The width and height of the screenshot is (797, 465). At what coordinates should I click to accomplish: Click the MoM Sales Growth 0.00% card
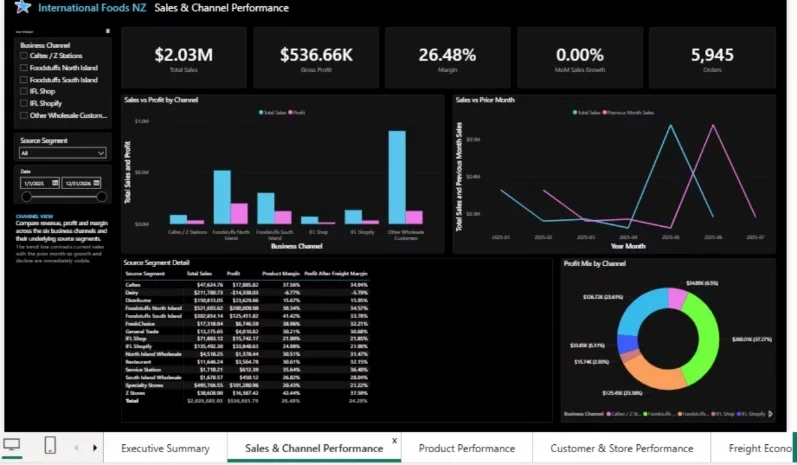coord(579,58)
